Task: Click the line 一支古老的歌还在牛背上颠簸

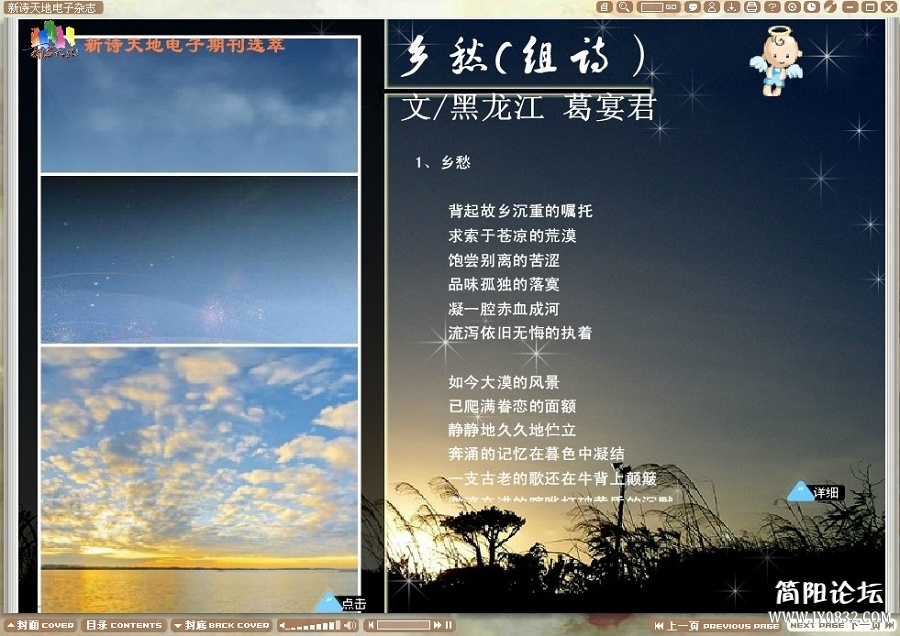Action: click(553, 478)
